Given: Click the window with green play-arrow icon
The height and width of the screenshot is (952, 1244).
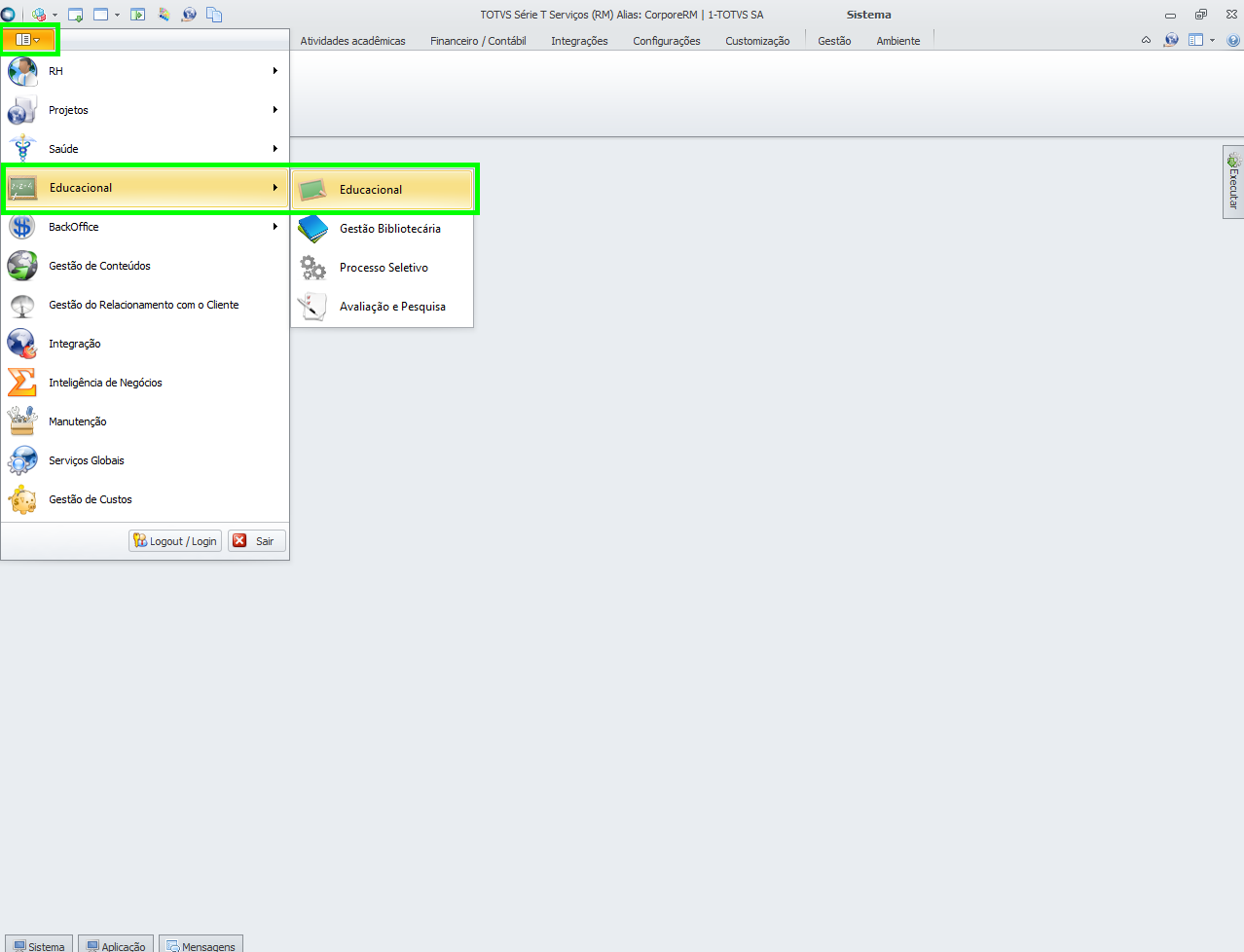Looking at the screenshot, I should [137, 15].
